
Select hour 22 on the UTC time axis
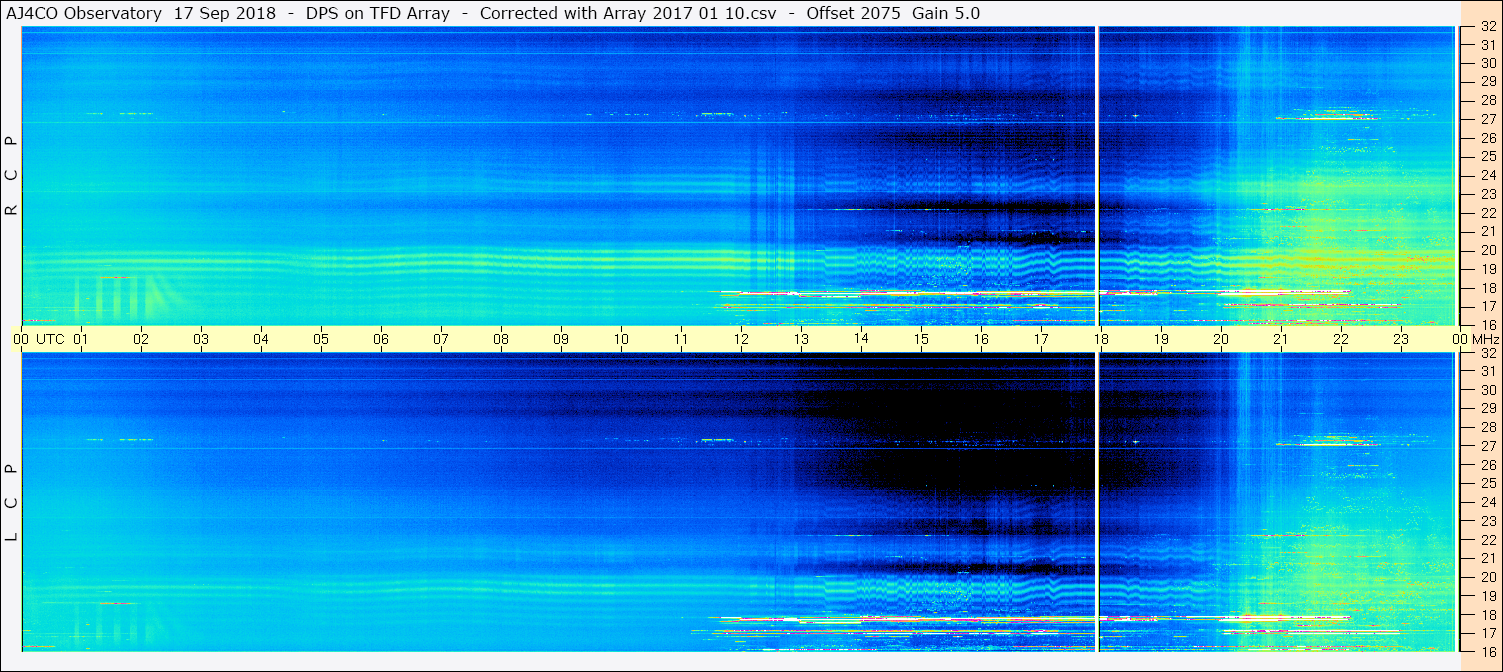(x=1341, y=339)
